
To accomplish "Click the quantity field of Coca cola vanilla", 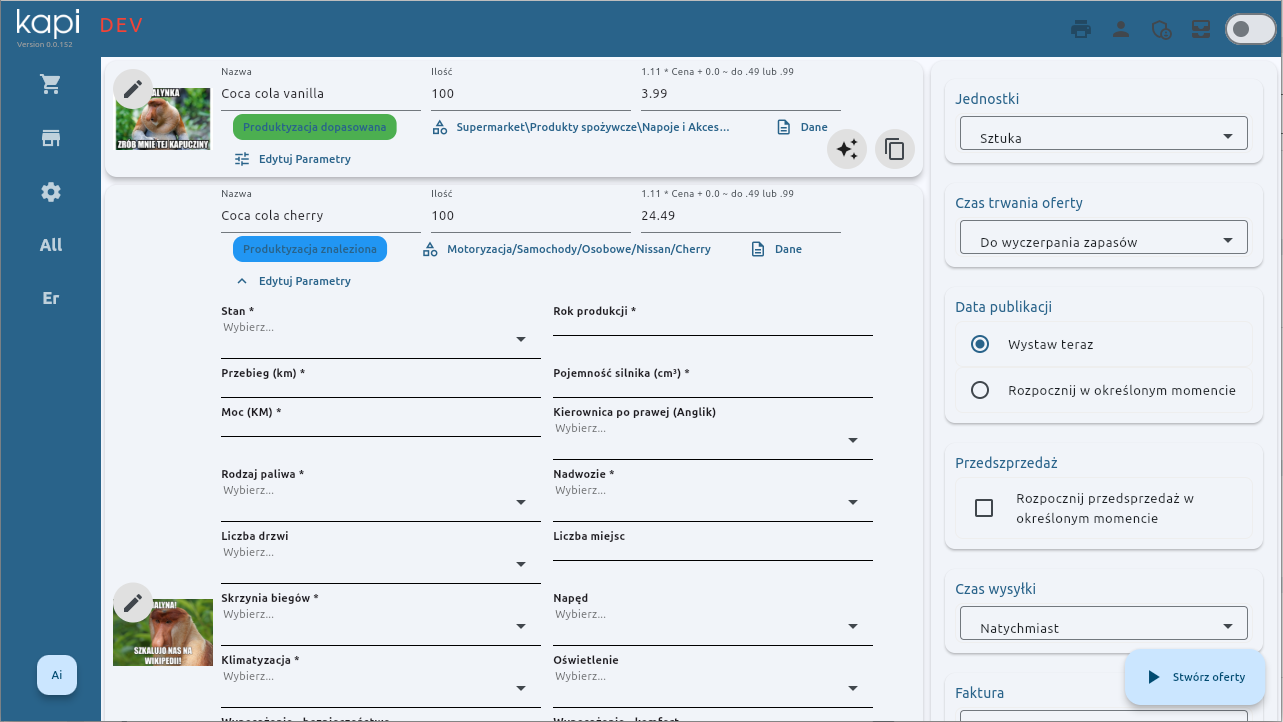I will point(531,94).
